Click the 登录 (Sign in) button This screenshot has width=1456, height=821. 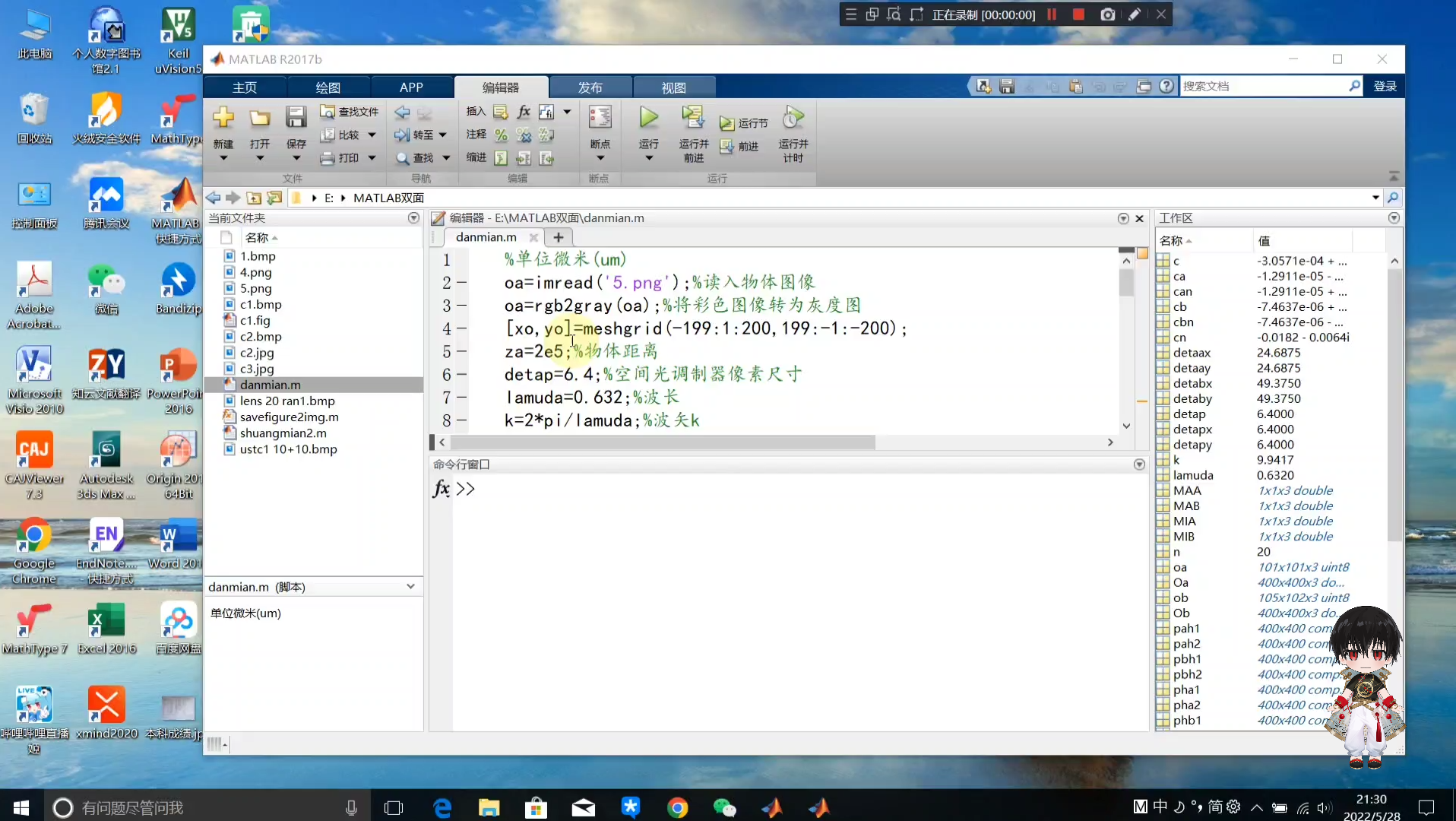(x=1385, y=86)
